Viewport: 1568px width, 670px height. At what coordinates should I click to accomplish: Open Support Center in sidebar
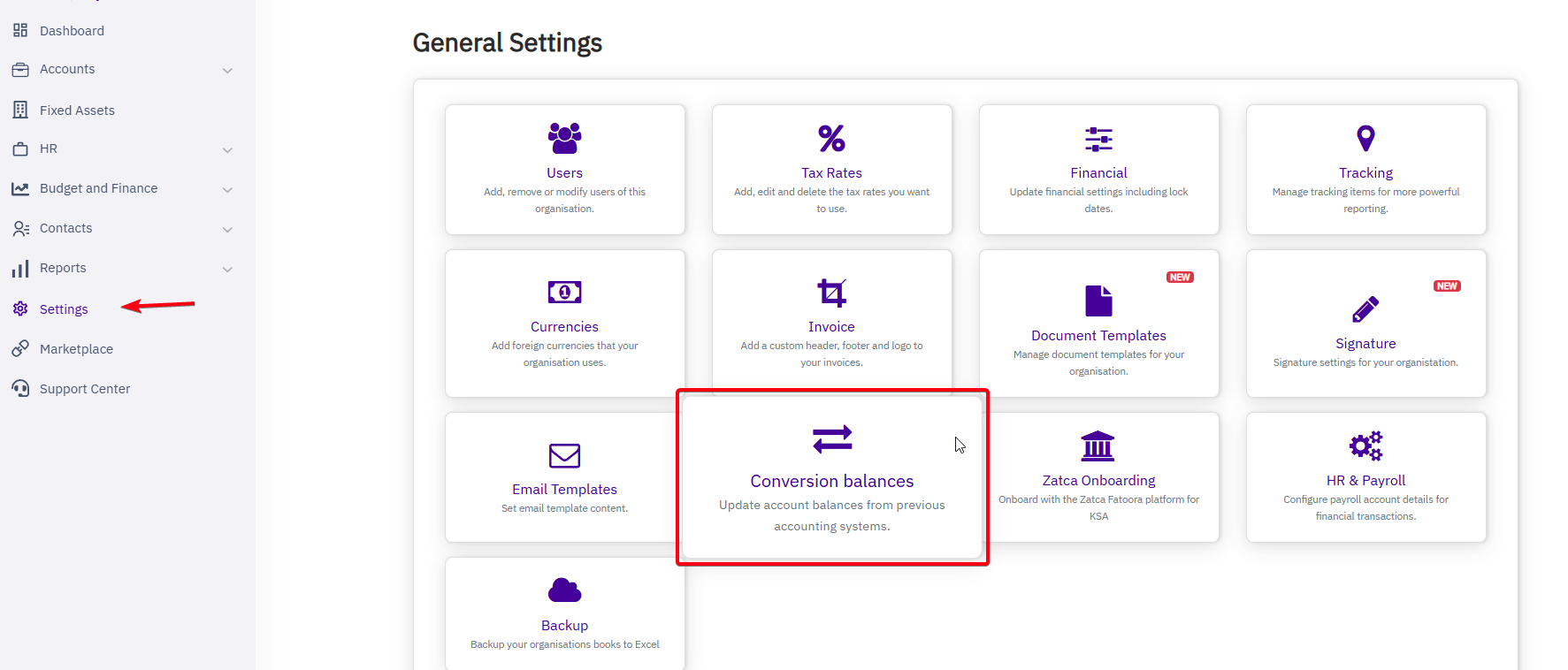click(84, 389)
